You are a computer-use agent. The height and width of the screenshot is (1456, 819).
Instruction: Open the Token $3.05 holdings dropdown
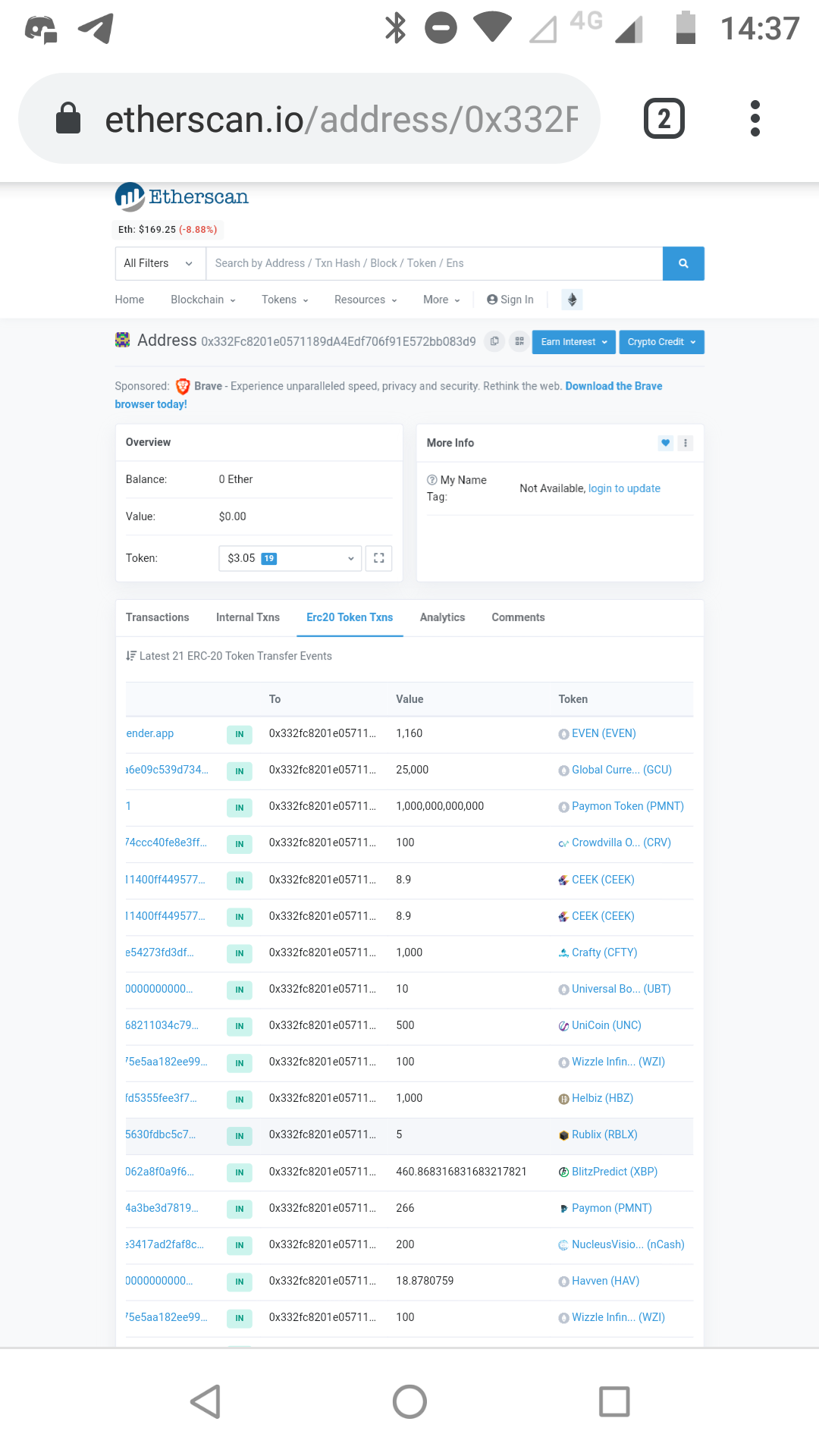(290, 558)
